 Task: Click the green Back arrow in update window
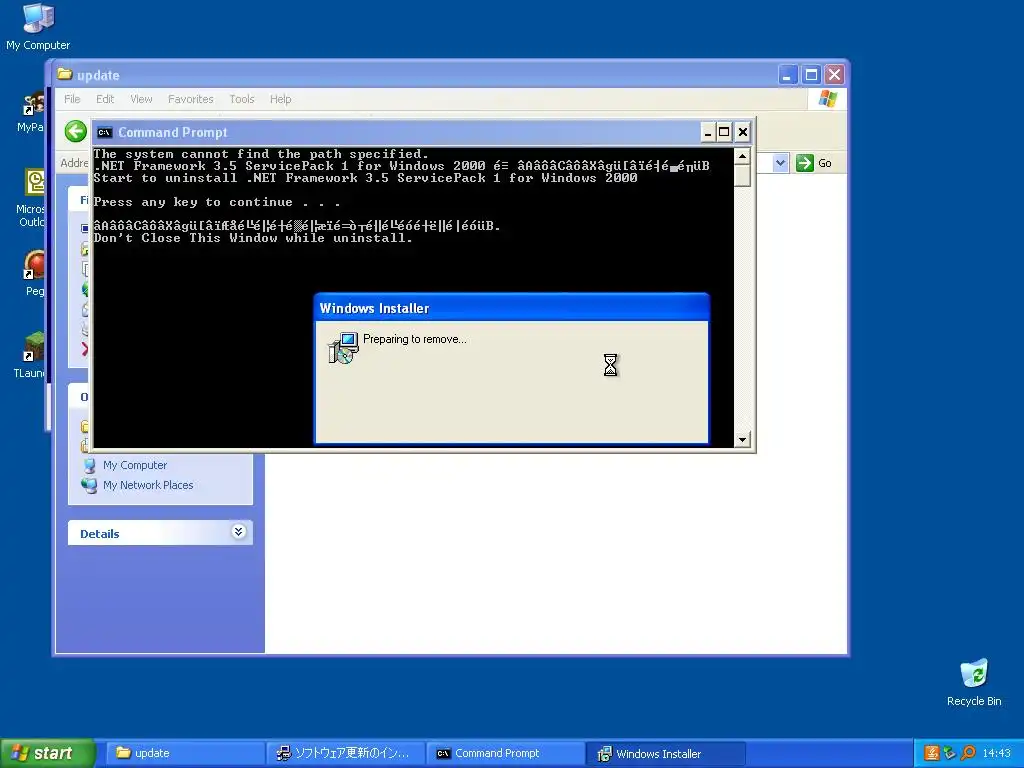click(76, 131)
